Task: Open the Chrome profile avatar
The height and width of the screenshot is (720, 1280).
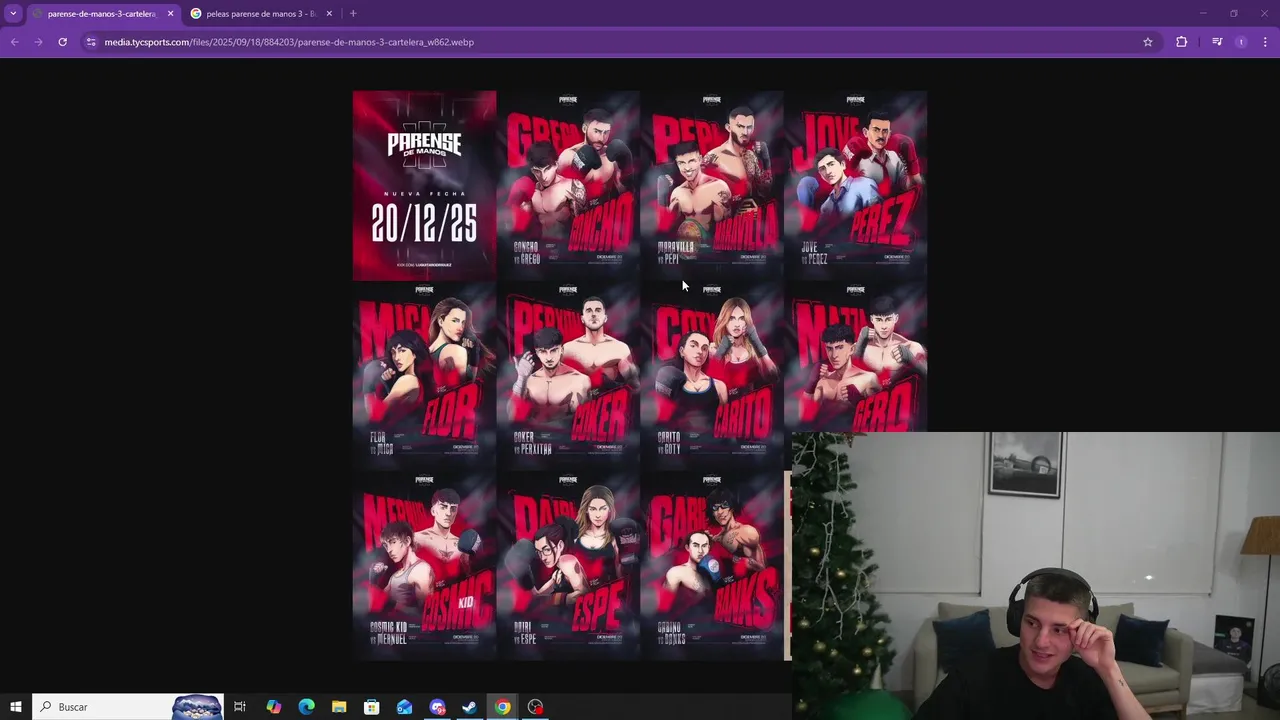Action: tap(1241, 42)
